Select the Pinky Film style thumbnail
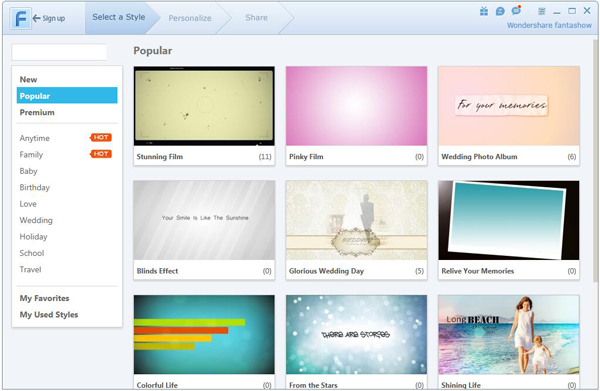Image resolution: width=600 pixels, height=391 pixels. click(356, 106)
